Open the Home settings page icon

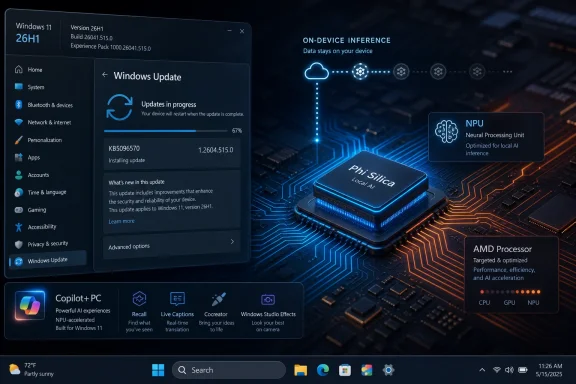(19, 69)
